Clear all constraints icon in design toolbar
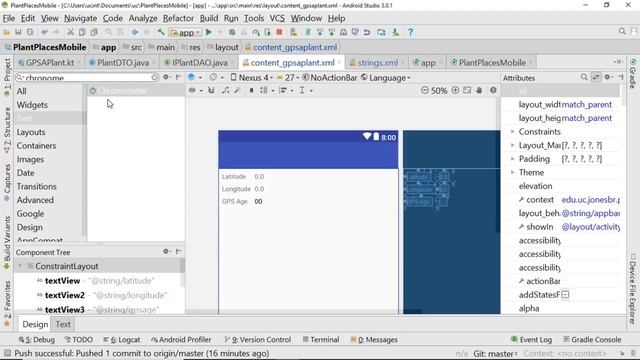Image resolution: width=640 pixels, height=360 pixels. [225, 90]
